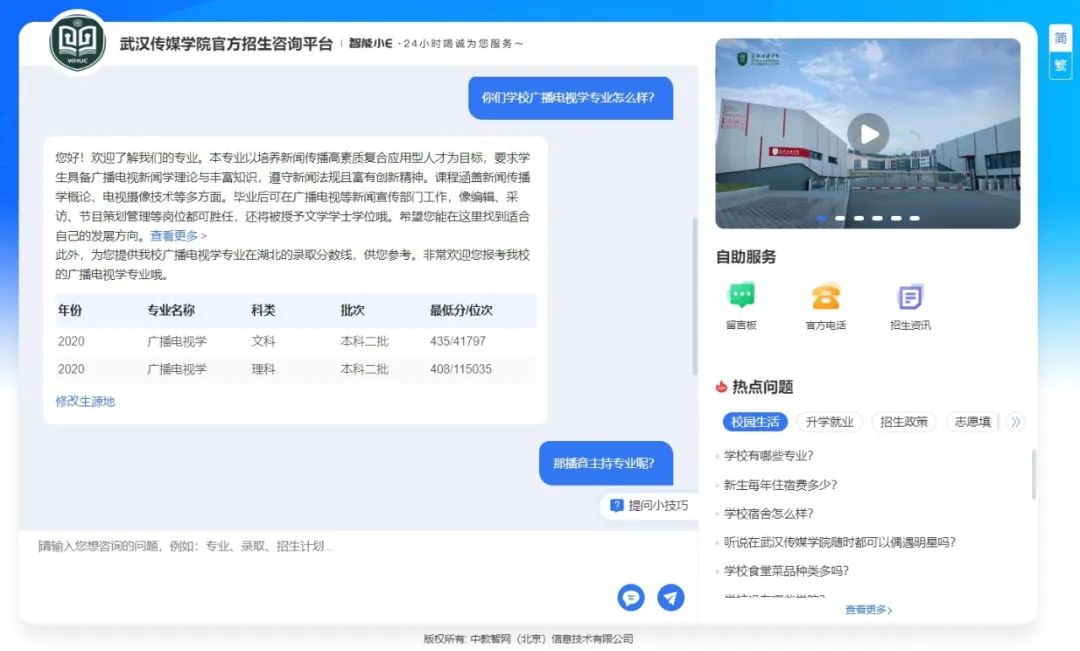Expand answer with 查看更多 in chat reply
Image resolution: width=1080 pixels, height=651 pixels.
pyautogui.click(x=178, y=236)
